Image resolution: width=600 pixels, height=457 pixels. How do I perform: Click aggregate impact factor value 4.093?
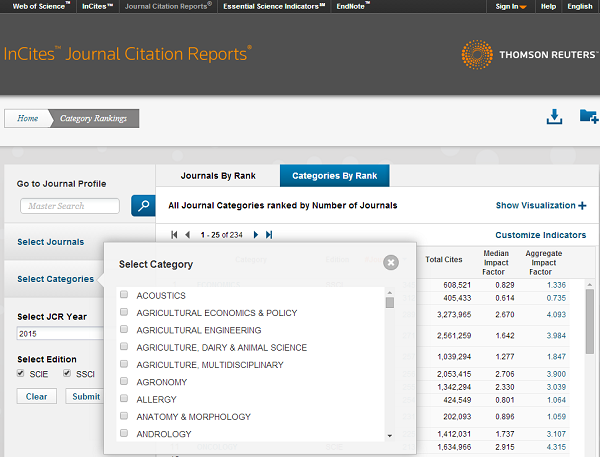pyautogui.click(x=556, y=315)
